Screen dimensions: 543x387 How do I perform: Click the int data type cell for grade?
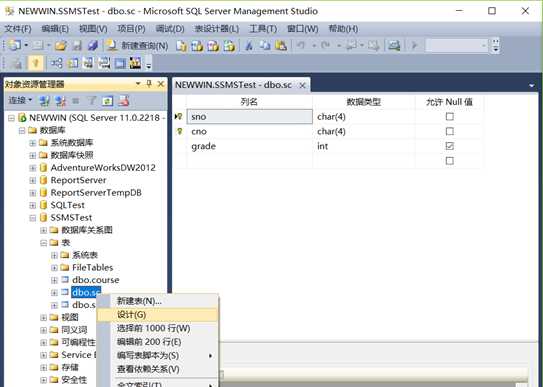pos(364,146)
